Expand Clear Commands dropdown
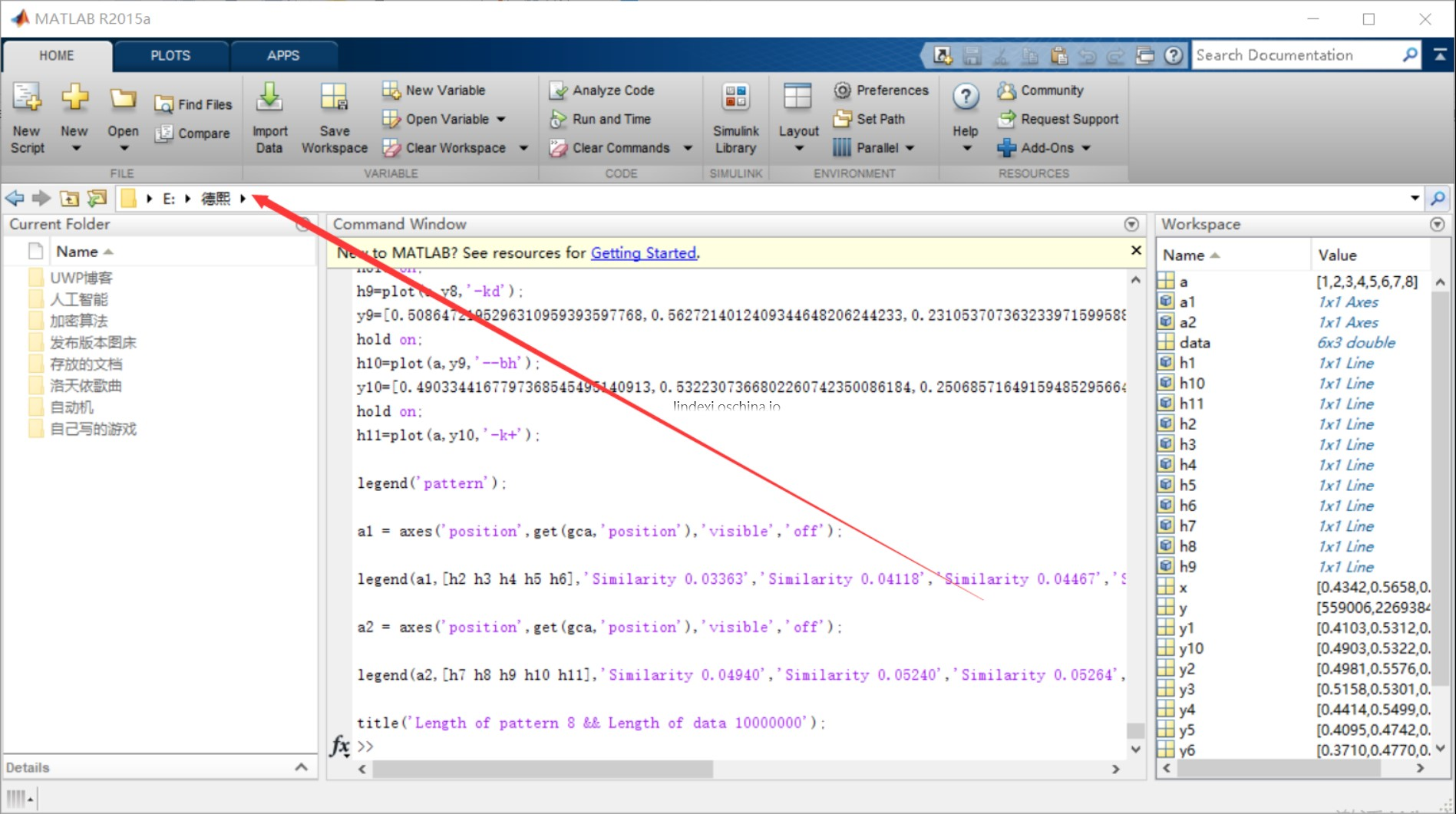The width and height of the screenshot is (1456, 814). 688,148
